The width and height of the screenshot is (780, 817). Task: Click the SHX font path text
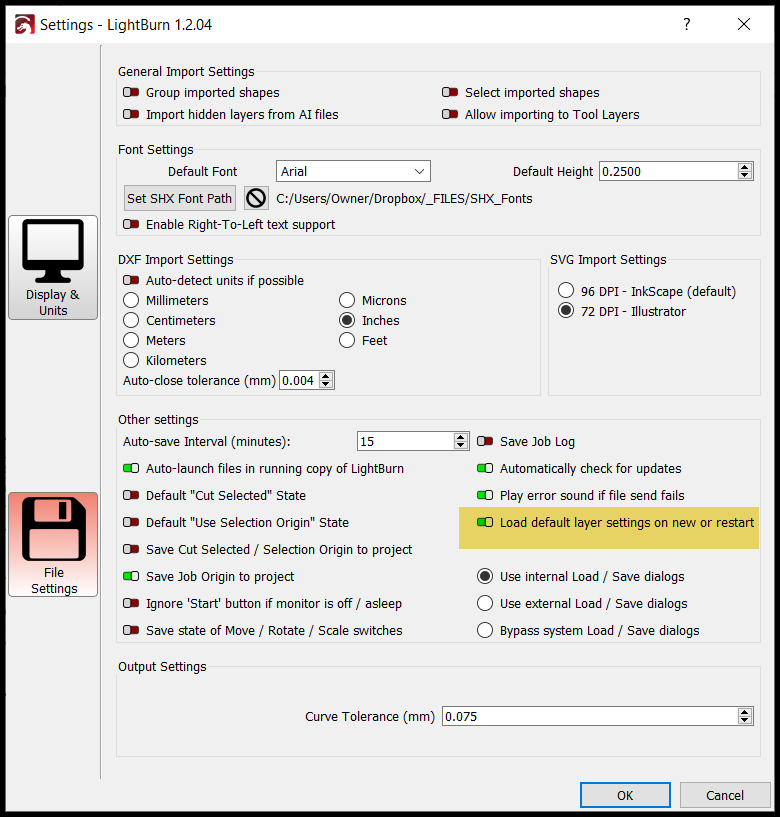click(404, 199)
